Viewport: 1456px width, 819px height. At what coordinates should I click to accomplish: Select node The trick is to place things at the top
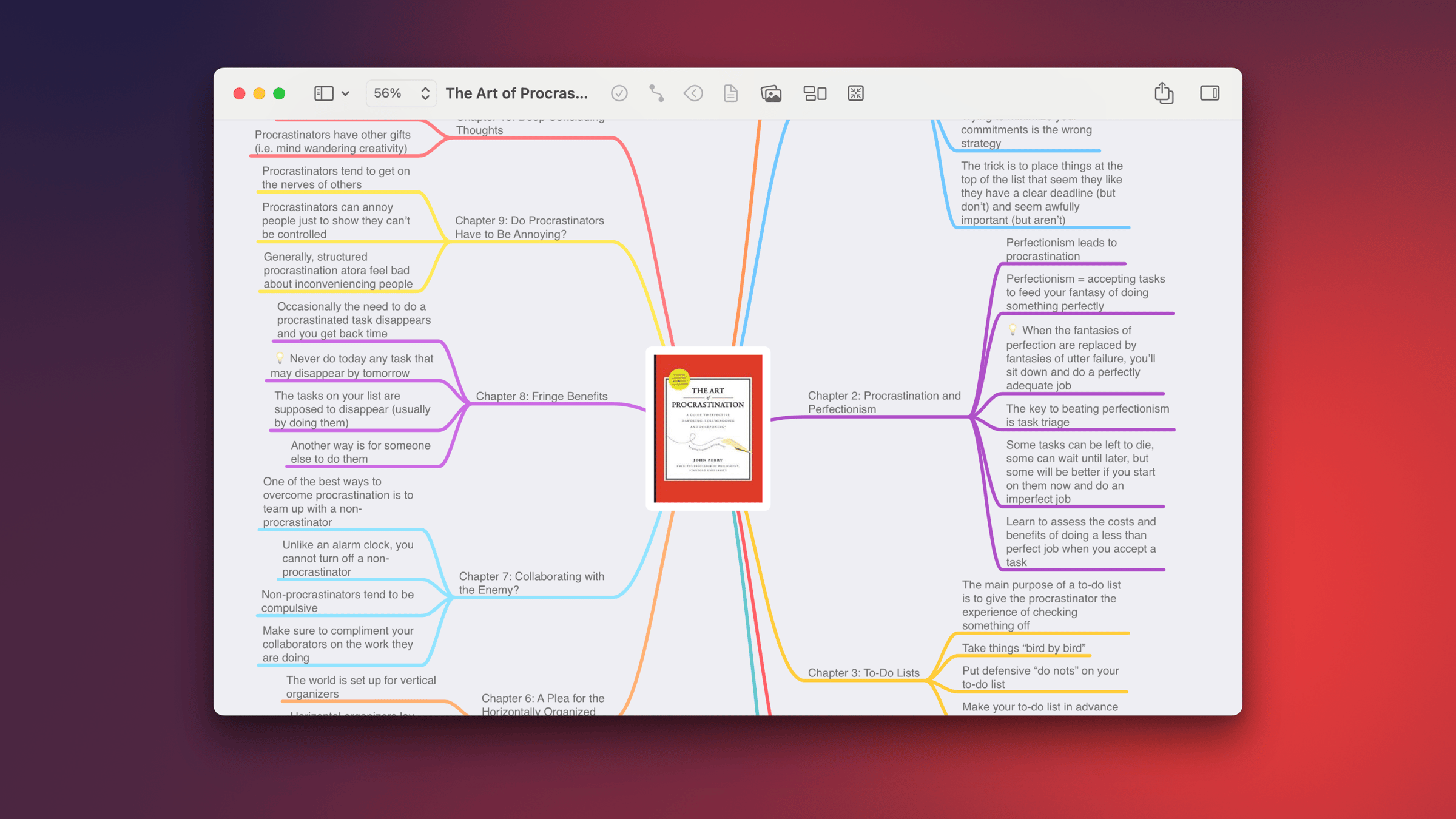1042,193
